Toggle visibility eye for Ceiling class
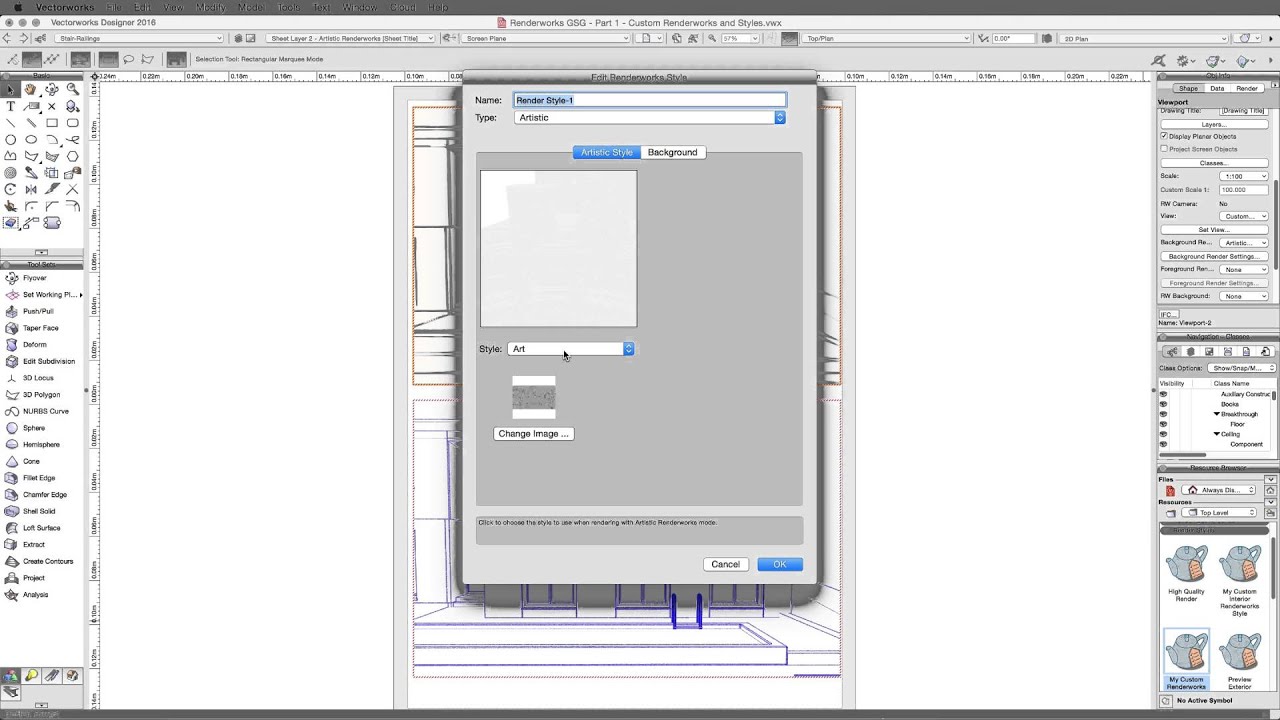1280x720 pixels. (x=1163, y=434)
